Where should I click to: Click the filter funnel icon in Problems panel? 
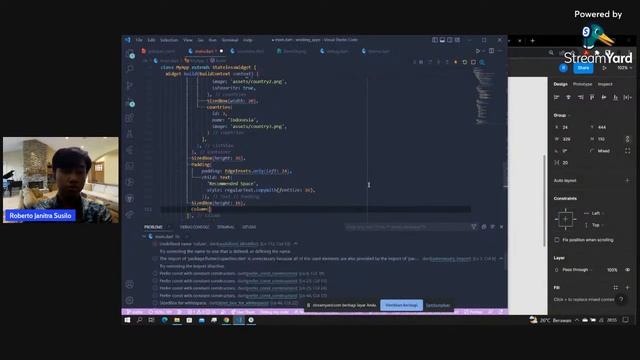click(474, 227)
